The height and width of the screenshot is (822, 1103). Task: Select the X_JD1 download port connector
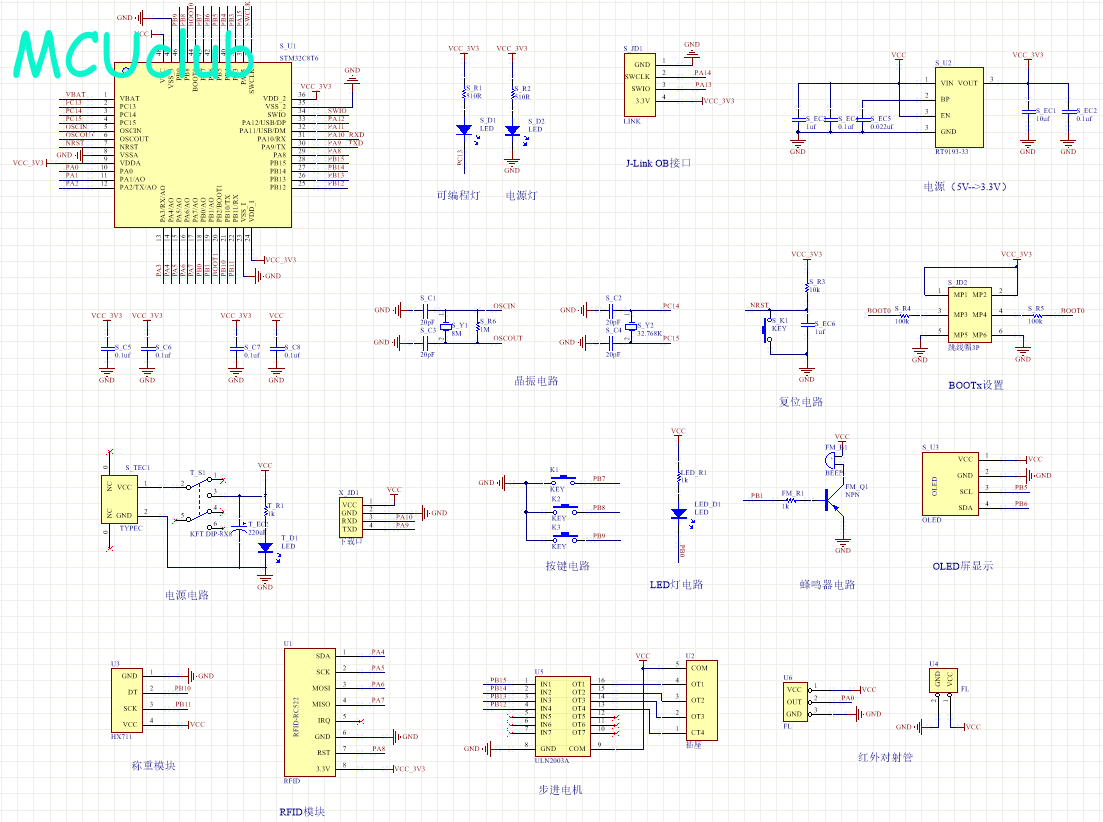click(351, 518)
